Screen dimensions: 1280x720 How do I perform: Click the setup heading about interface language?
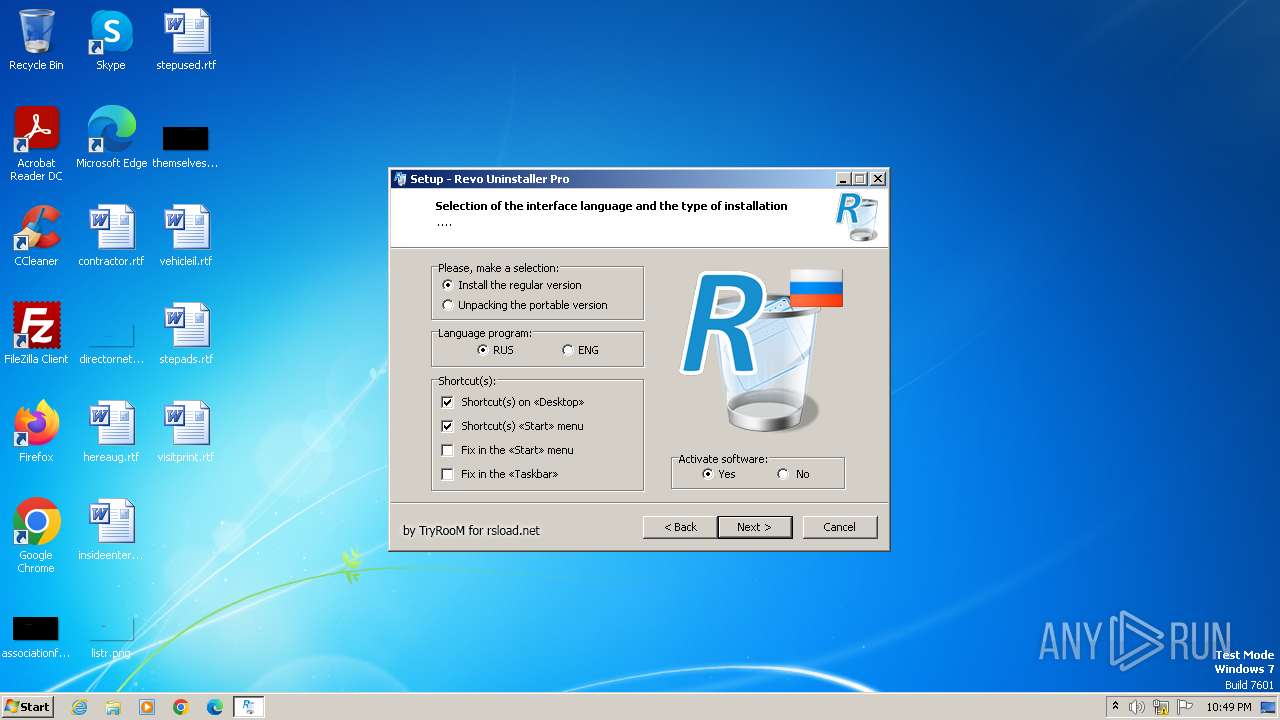pyautogui.click(x=611, y=206)
